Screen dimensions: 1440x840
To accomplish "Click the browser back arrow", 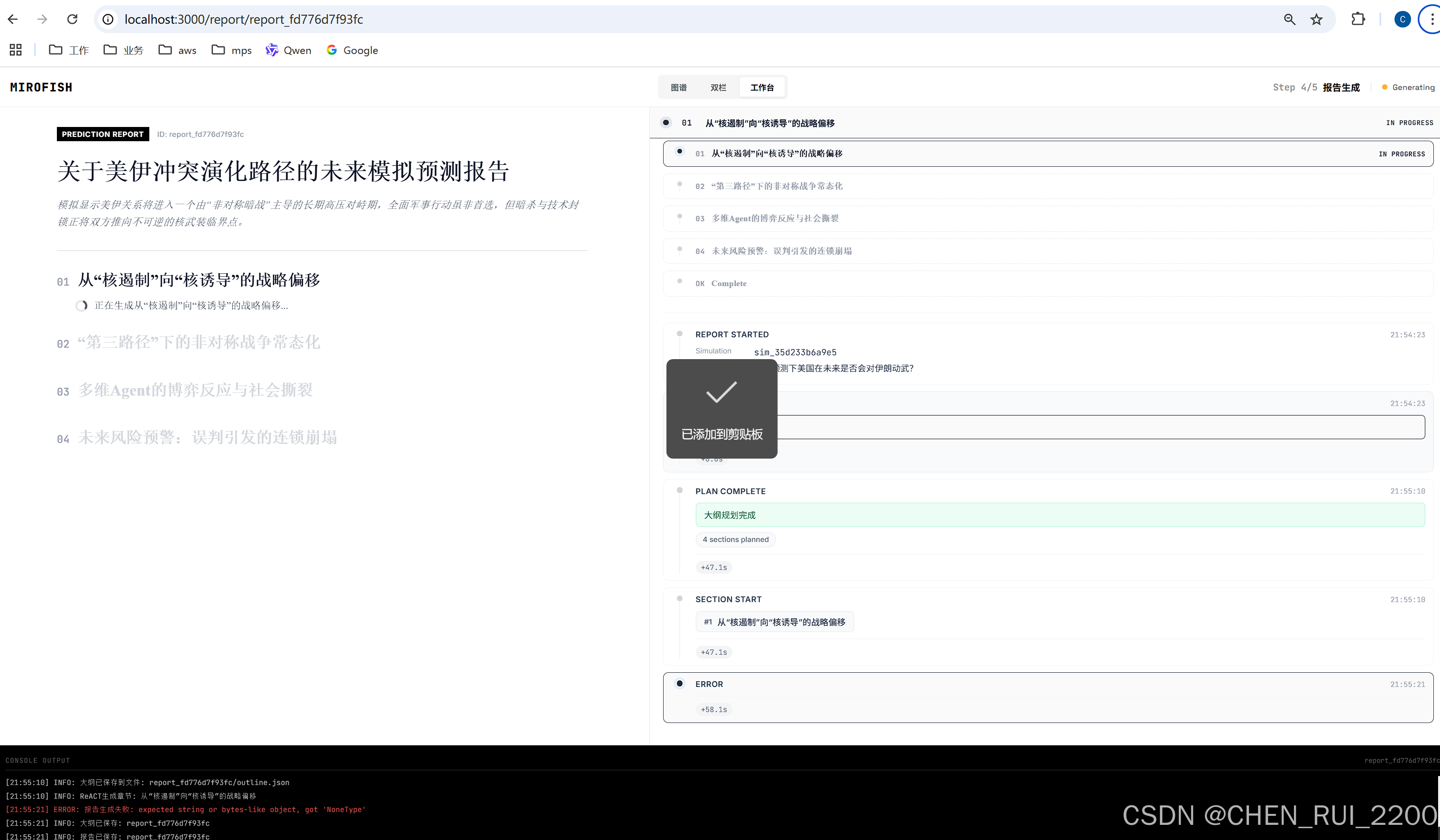I will [x=13, y=19].
